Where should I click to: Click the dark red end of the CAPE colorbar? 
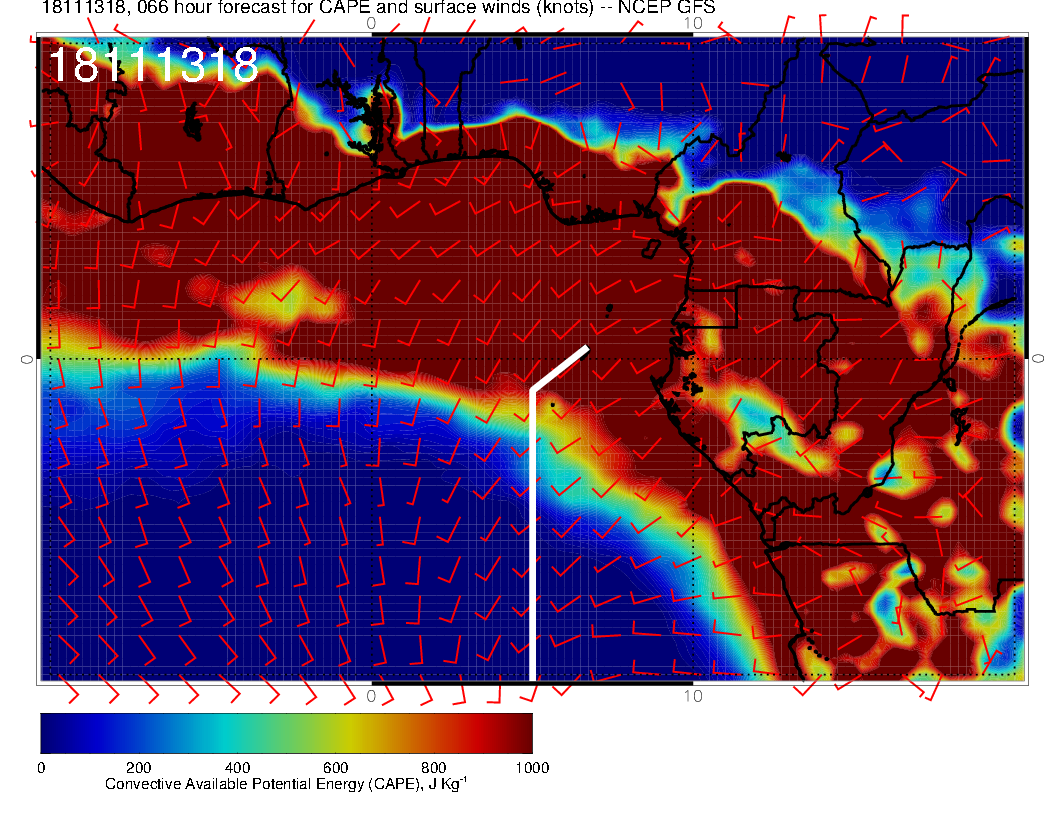tap(515, 732)
